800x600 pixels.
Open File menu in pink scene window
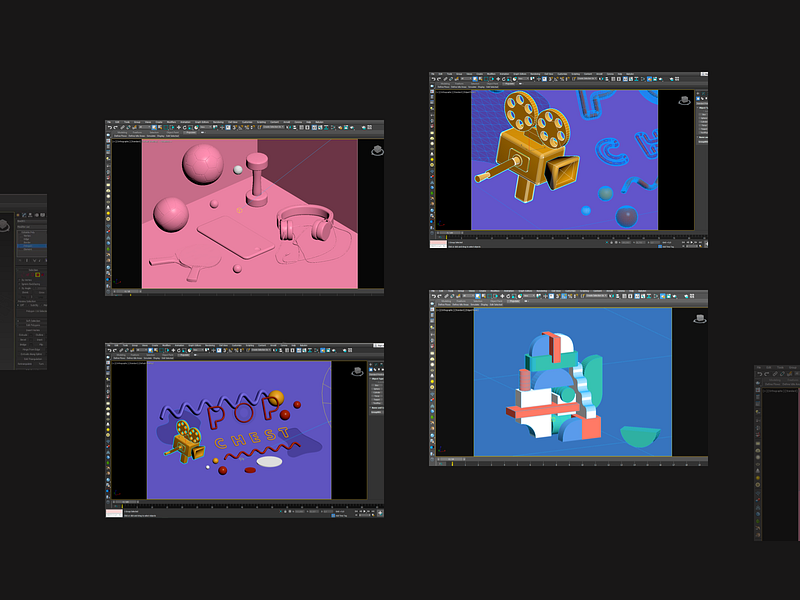109,122
